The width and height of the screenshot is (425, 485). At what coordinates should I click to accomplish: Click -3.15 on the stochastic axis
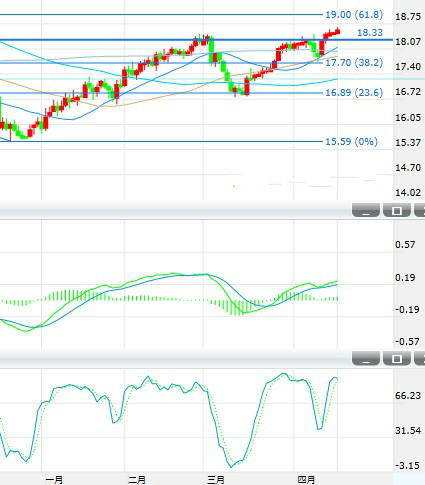(x=407, y=465)
